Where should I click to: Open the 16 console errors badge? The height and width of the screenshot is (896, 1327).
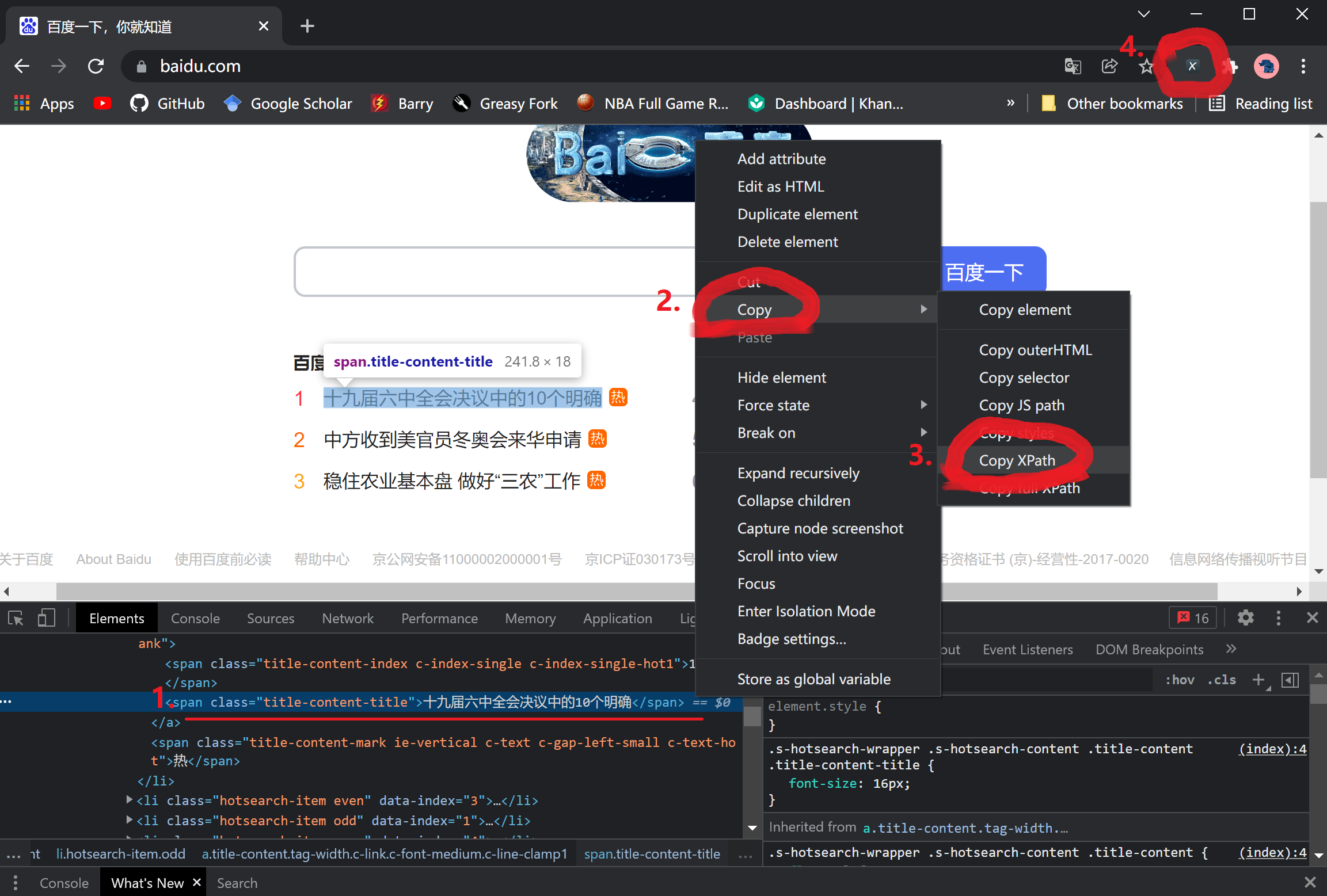(x=1192, y=617)
